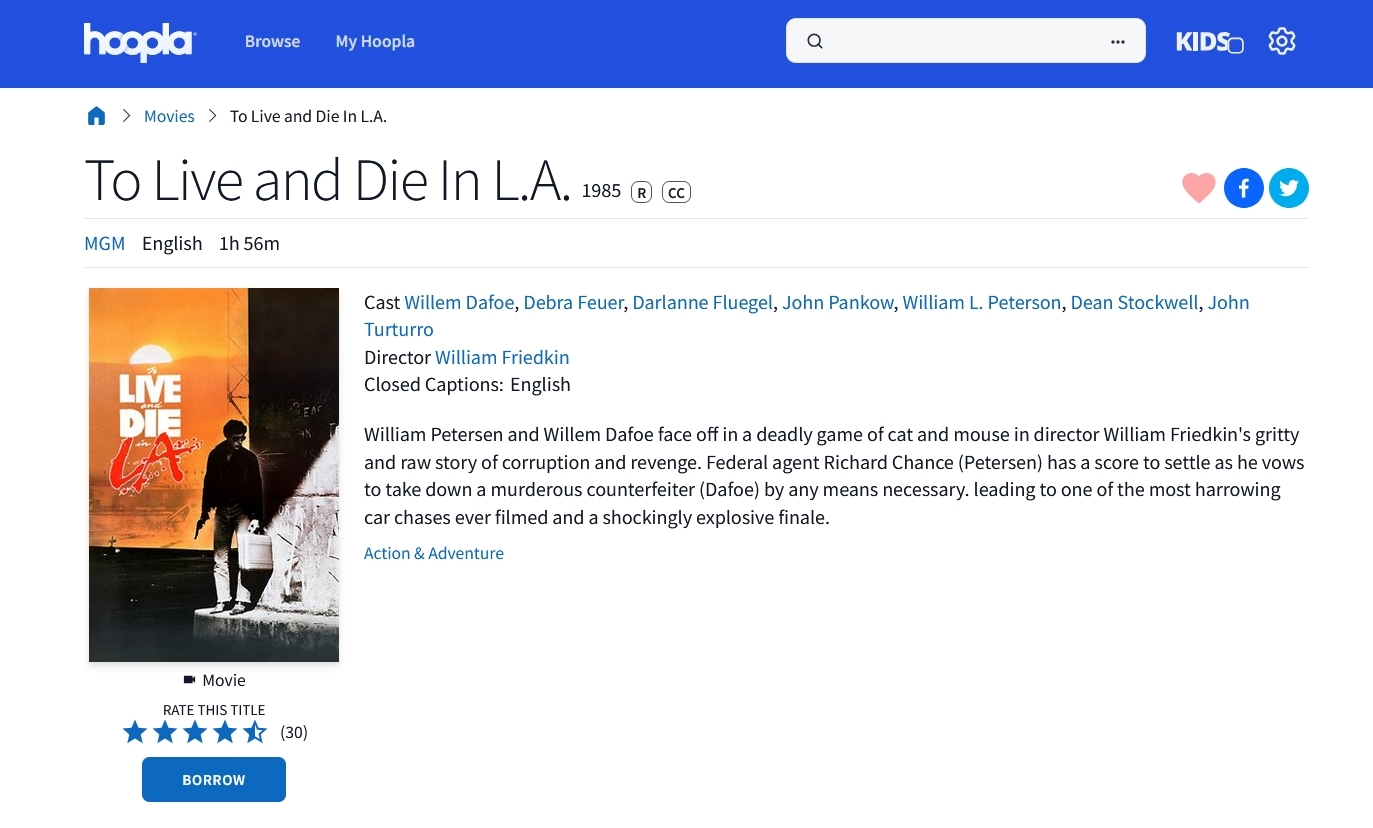Click the search magnifier icon
The width and height of the screenshot is (1373, 828).
[815, 41]
